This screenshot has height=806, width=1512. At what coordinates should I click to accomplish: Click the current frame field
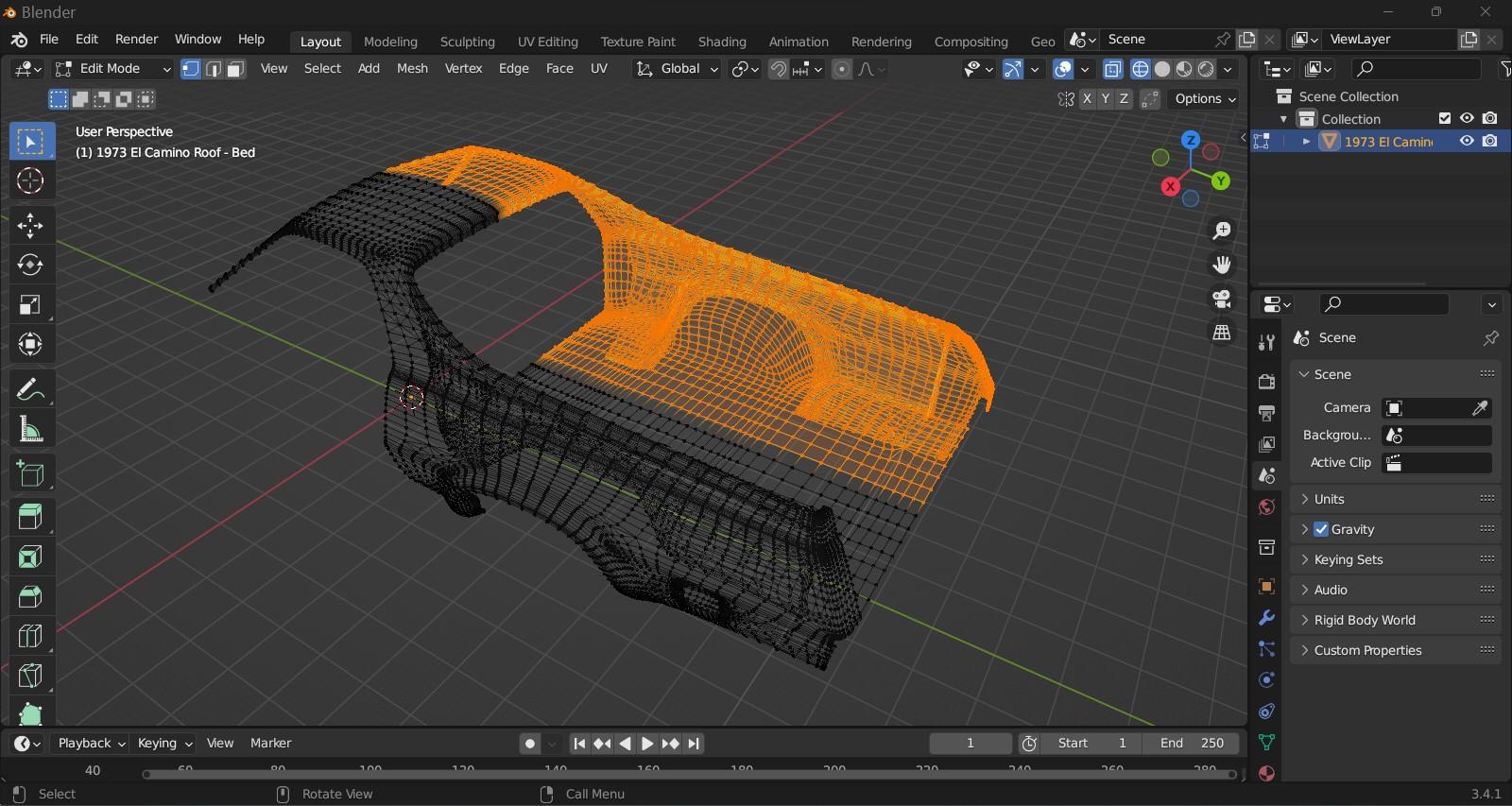click(x=971, y=744)
